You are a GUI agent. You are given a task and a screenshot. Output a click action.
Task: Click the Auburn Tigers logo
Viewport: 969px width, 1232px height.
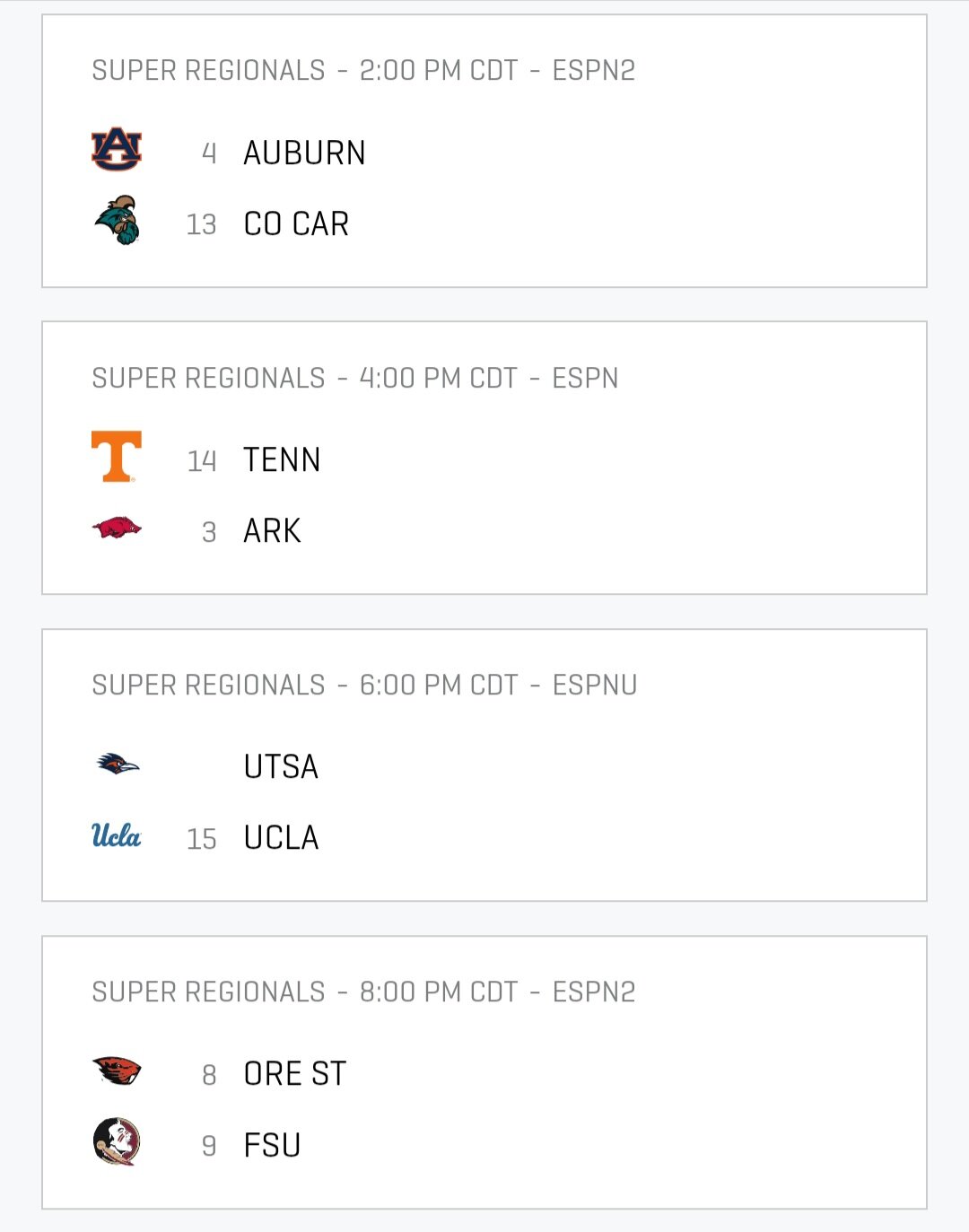[117, 149]
